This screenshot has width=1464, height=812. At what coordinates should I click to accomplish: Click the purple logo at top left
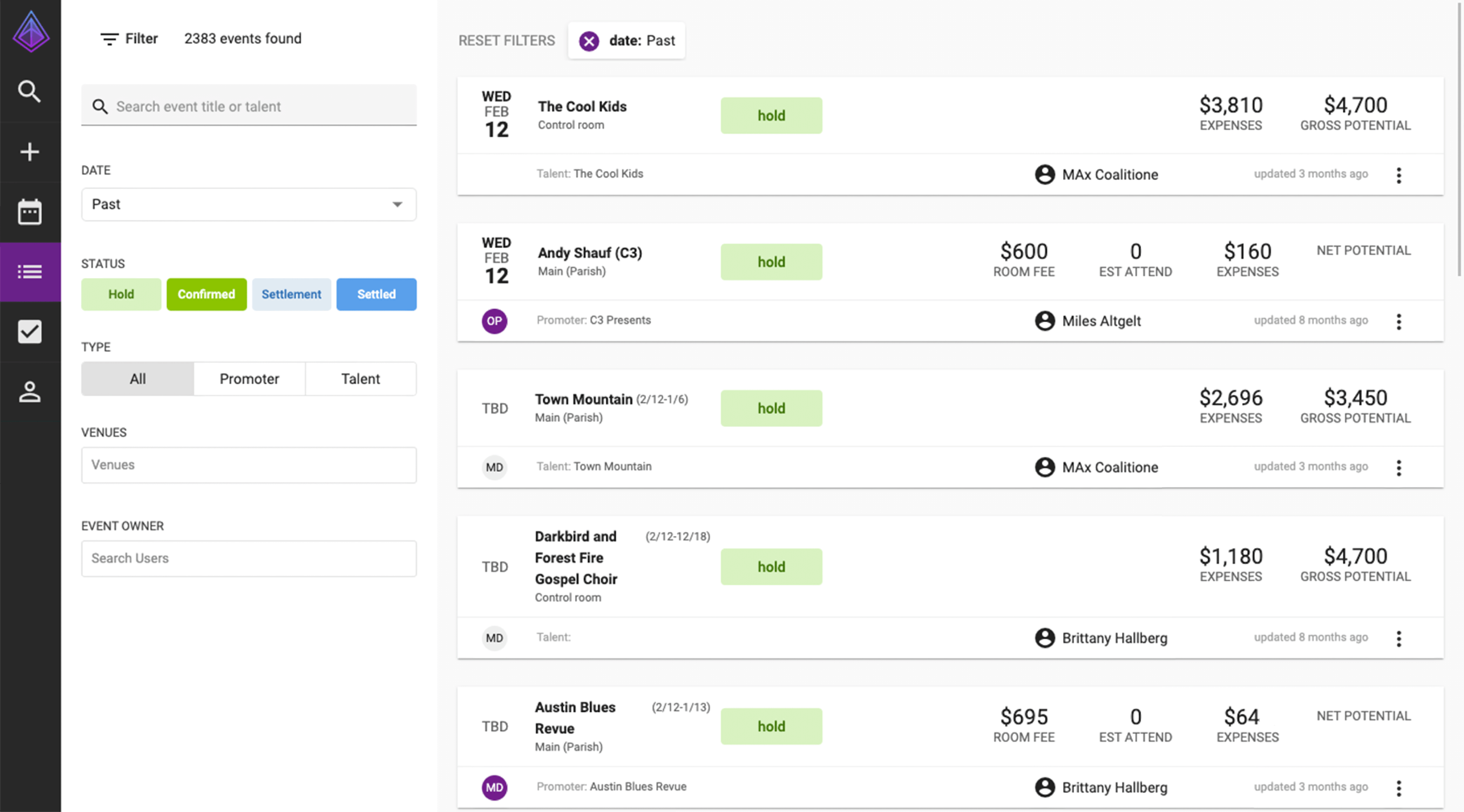[31, 32]
